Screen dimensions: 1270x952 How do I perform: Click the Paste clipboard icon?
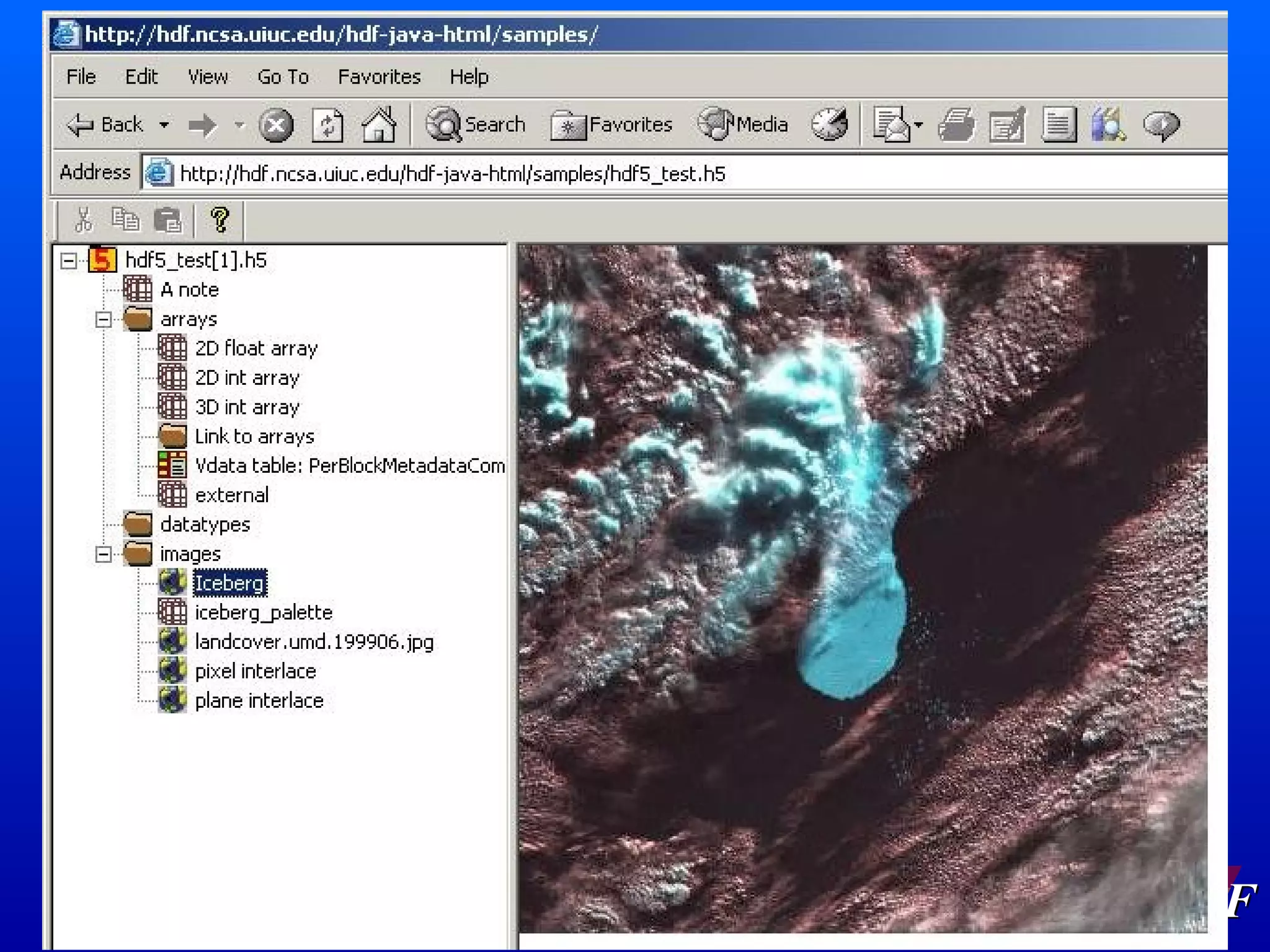(x=167, y=221)
